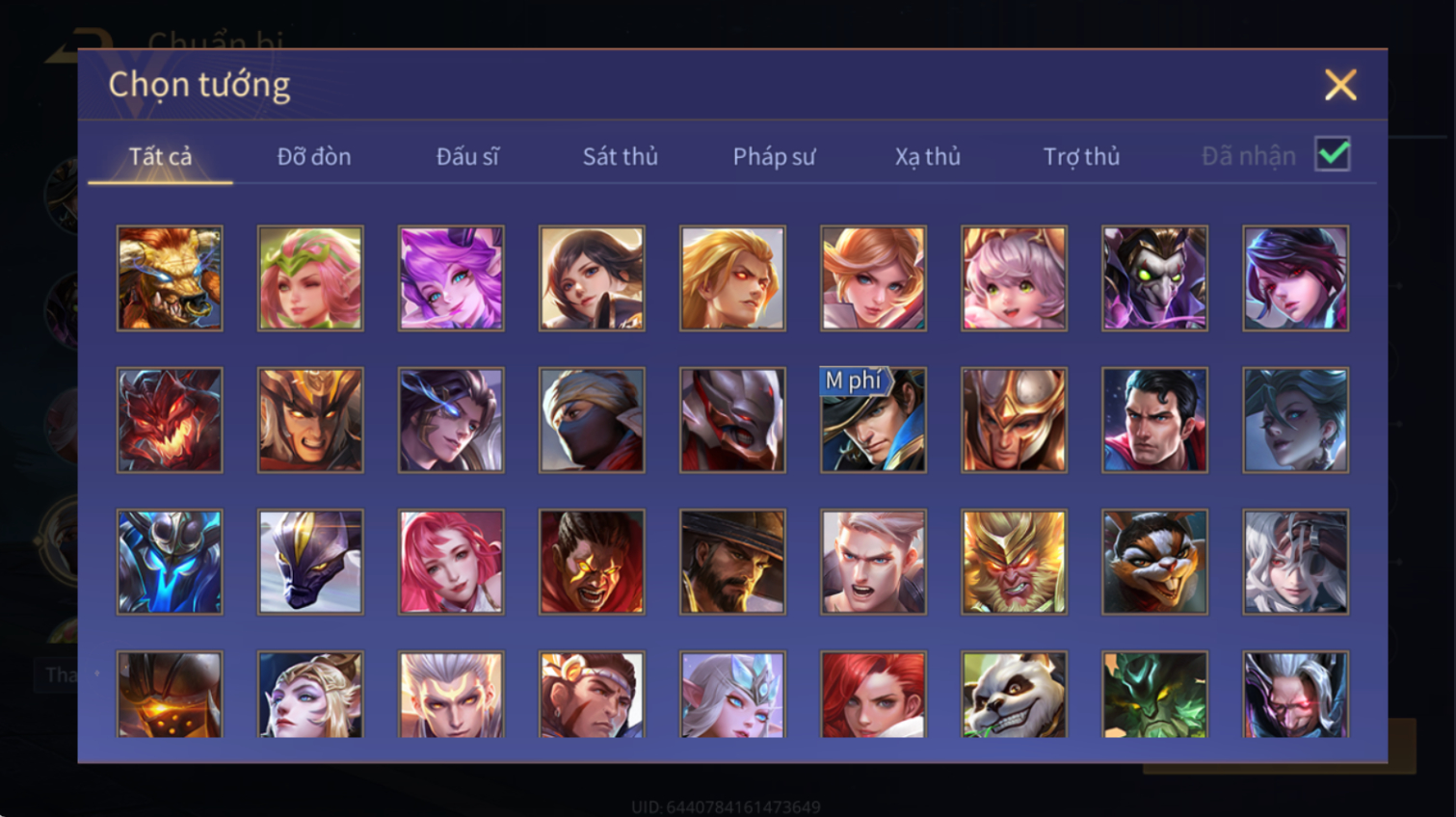Close the 'Chọn tướng' dialog
The width and height of the screenshot is (1456, 817).
(x=1340, y=85)
